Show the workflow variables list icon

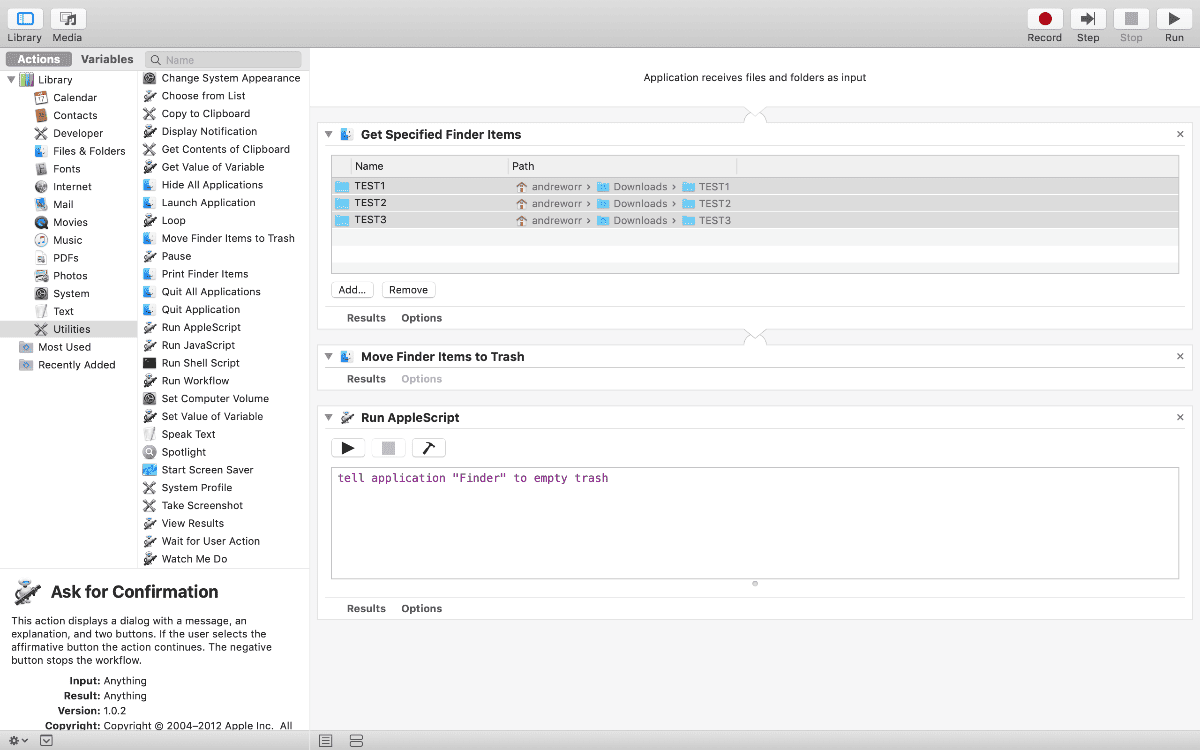click(x=356, y=741)
